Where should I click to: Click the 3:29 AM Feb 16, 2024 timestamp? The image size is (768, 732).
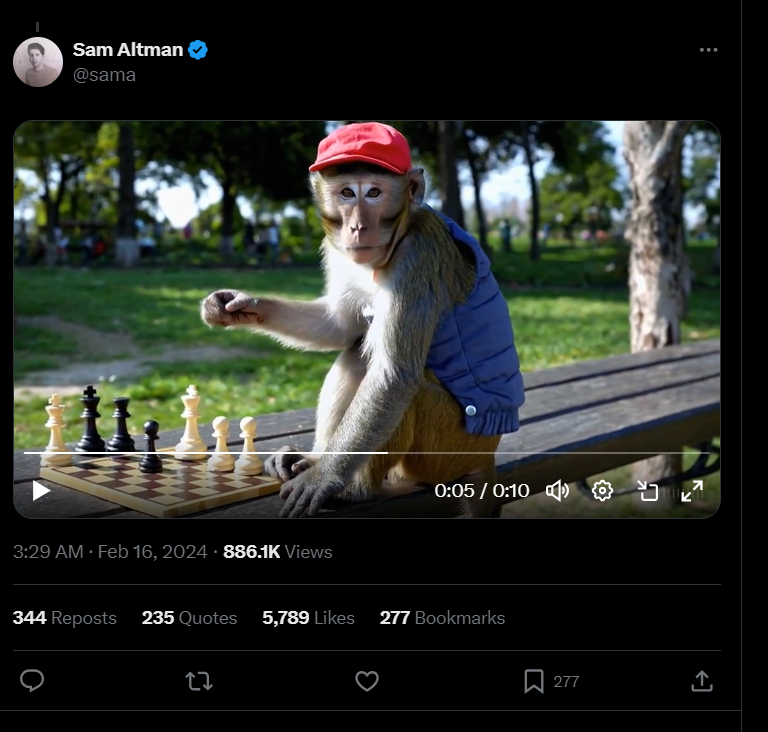click(x=110, y=552)
